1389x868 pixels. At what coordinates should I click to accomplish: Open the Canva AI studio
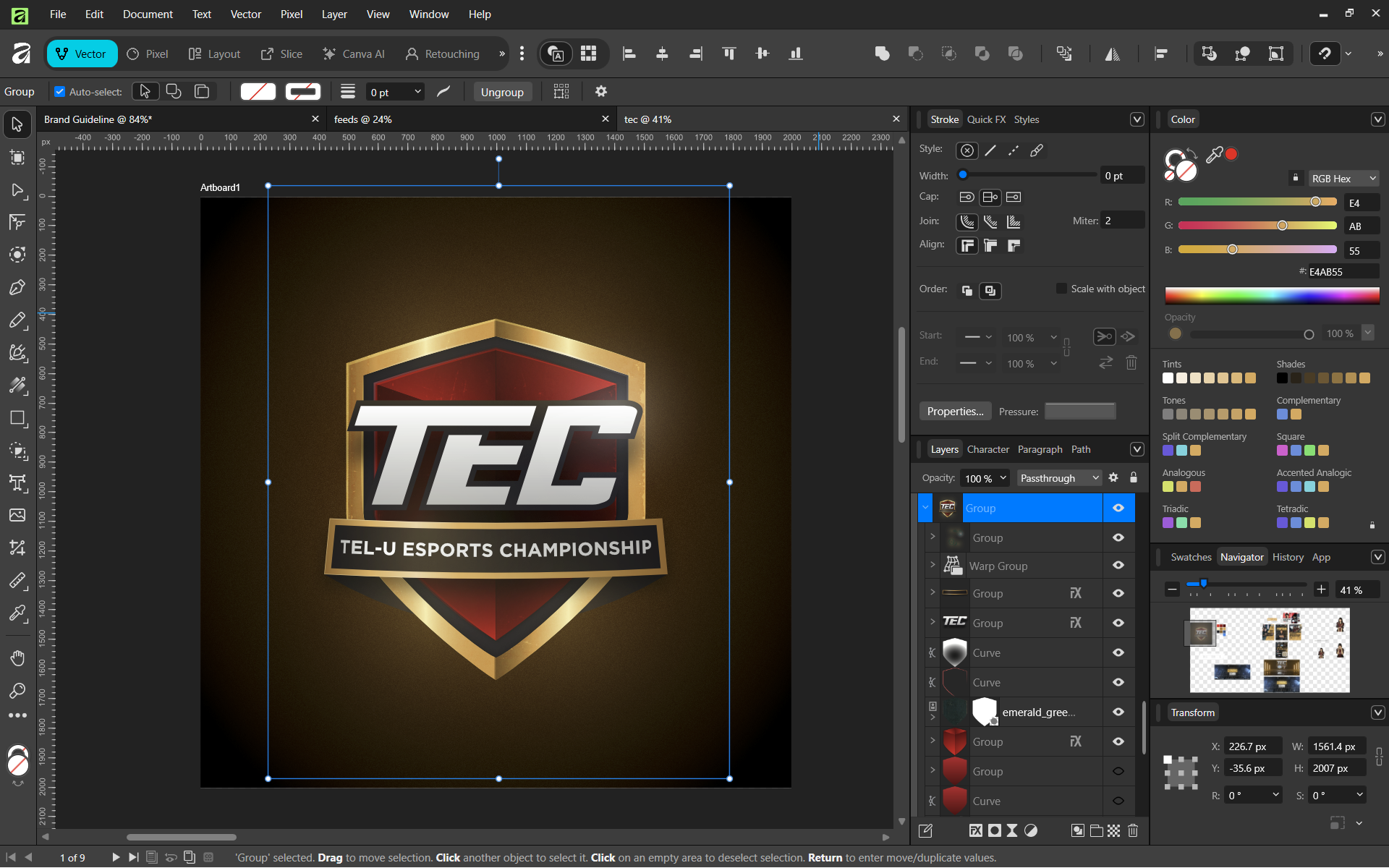(x=354, y=54)
